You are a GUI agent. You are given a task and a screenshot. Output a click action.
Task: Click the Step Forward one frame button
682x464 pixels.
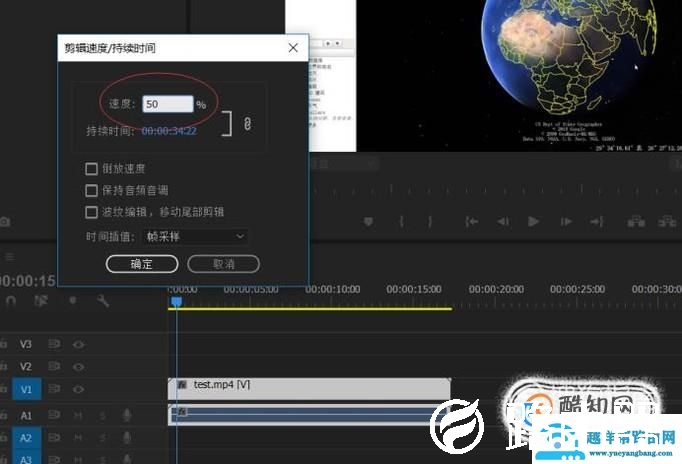point(566,222)
